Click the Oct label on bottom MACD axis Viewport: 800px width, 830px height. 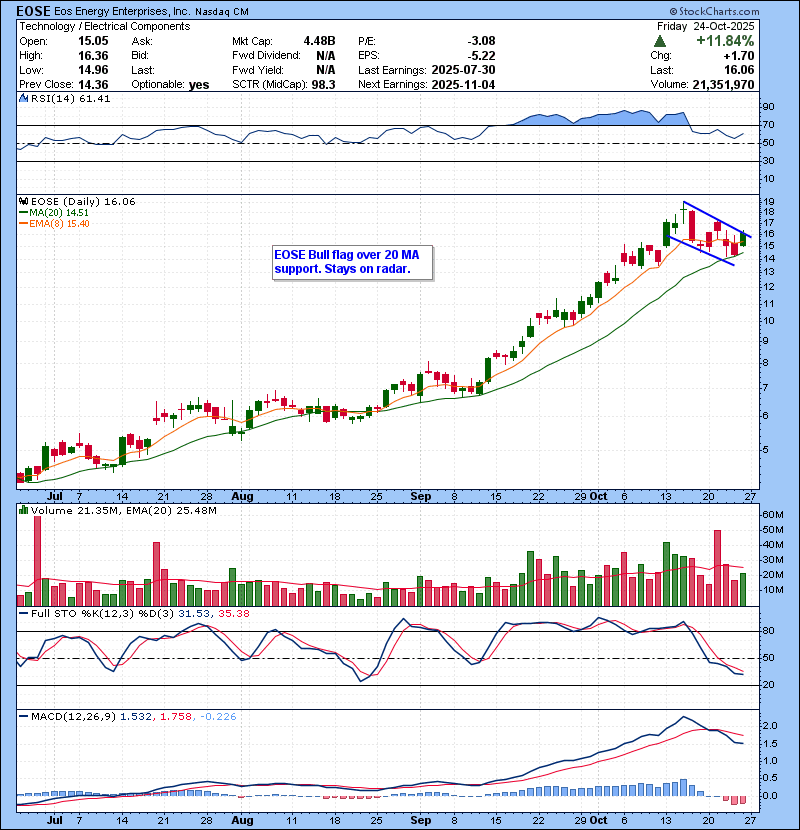tap(598, 820)
